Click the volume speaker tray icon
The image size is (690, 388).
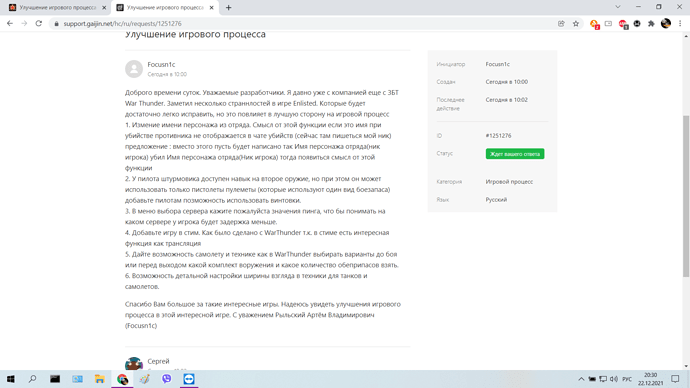coord(614,379)
